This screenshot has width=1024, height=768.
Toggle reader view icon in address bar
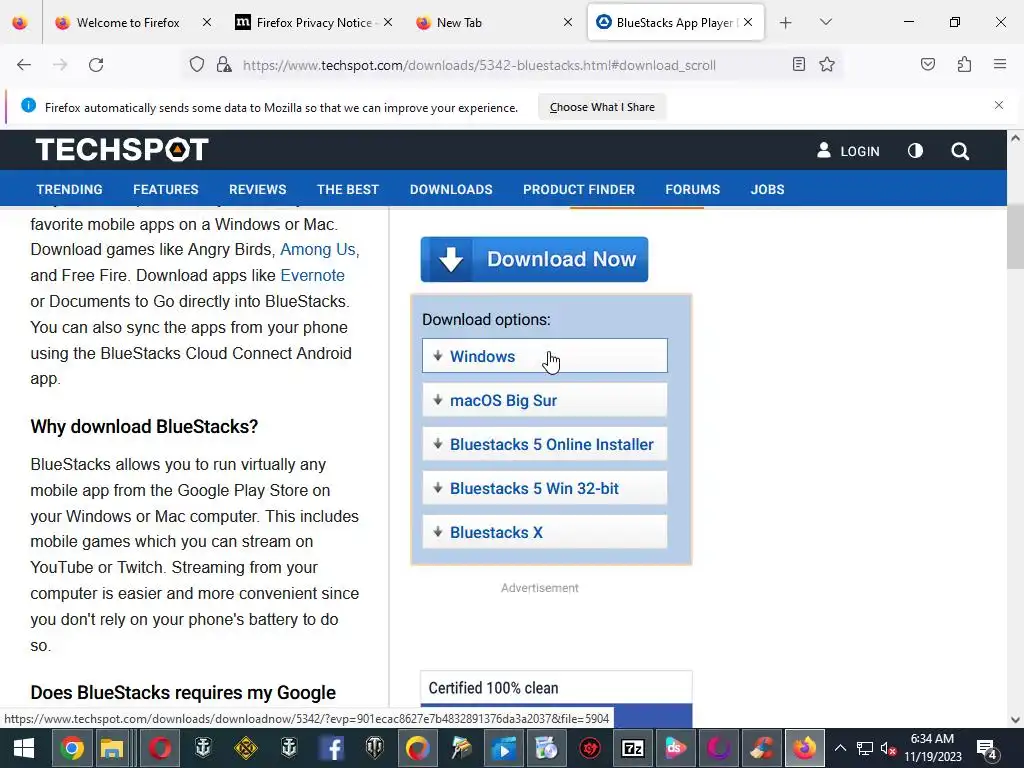coord(799,64)
